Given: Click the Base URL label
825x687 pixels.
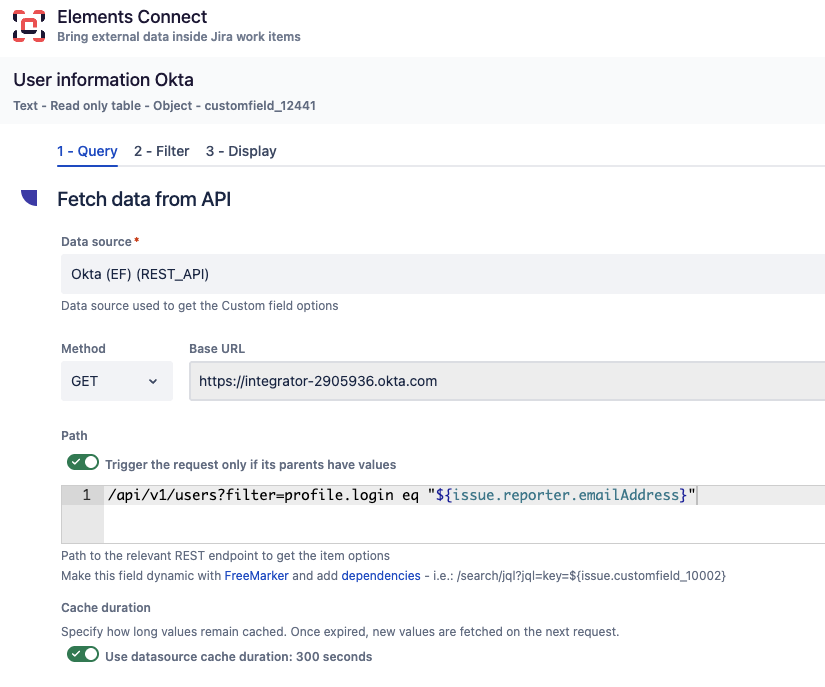Looking at the screenshot, I should pyautogui.click(x=217, y=349).
